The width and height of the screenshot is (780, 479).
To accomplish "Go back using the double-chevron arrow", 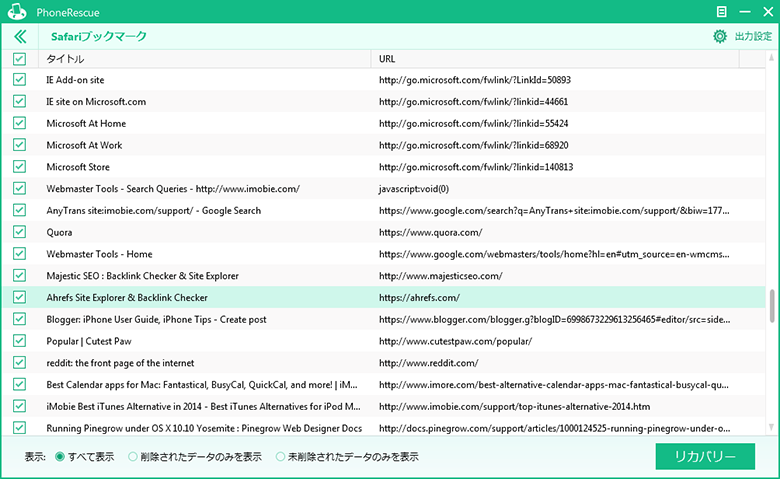I will (20, 36).
